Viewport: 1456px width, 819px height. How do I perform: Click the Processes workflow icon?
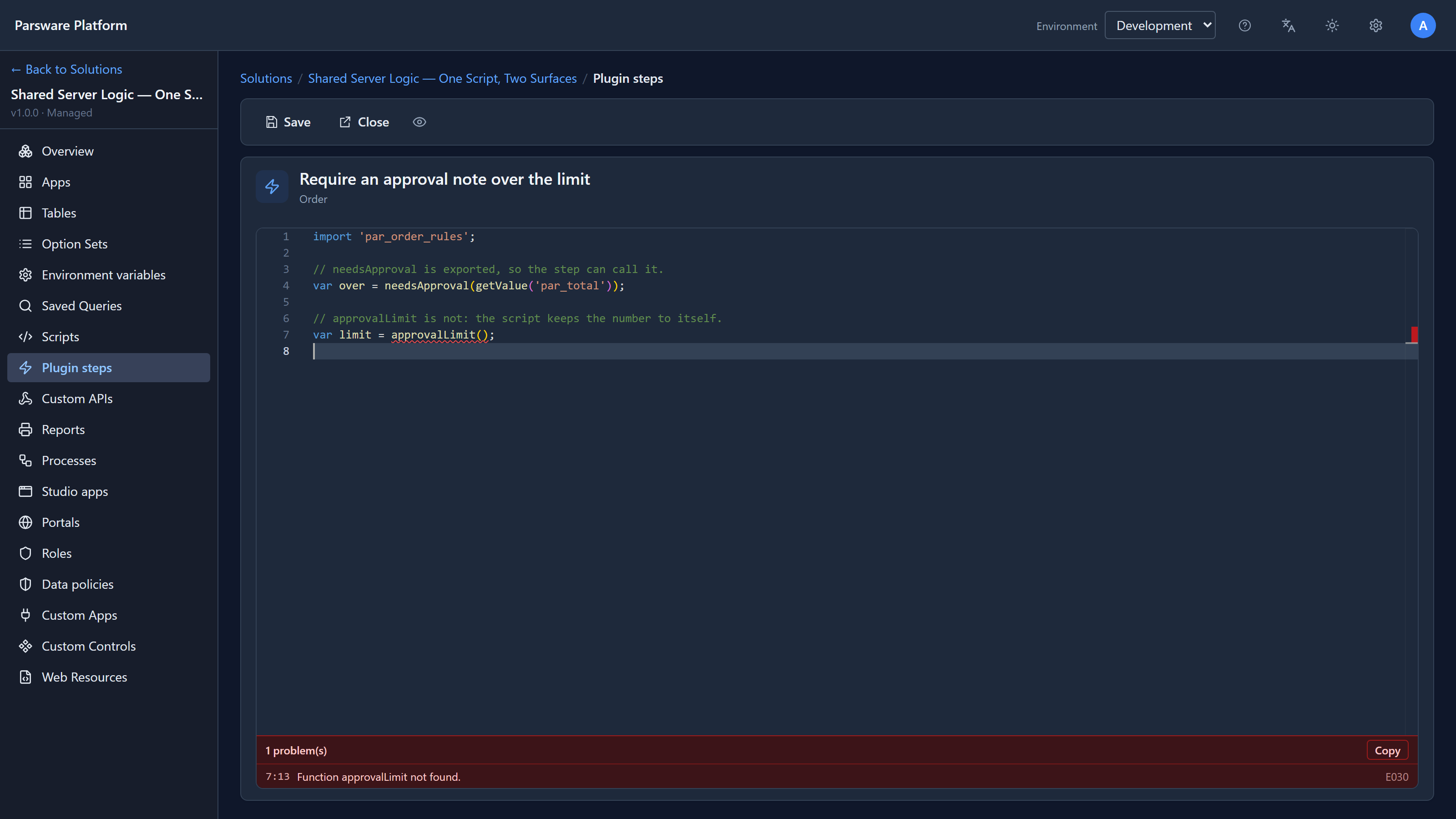click(25, 460)
